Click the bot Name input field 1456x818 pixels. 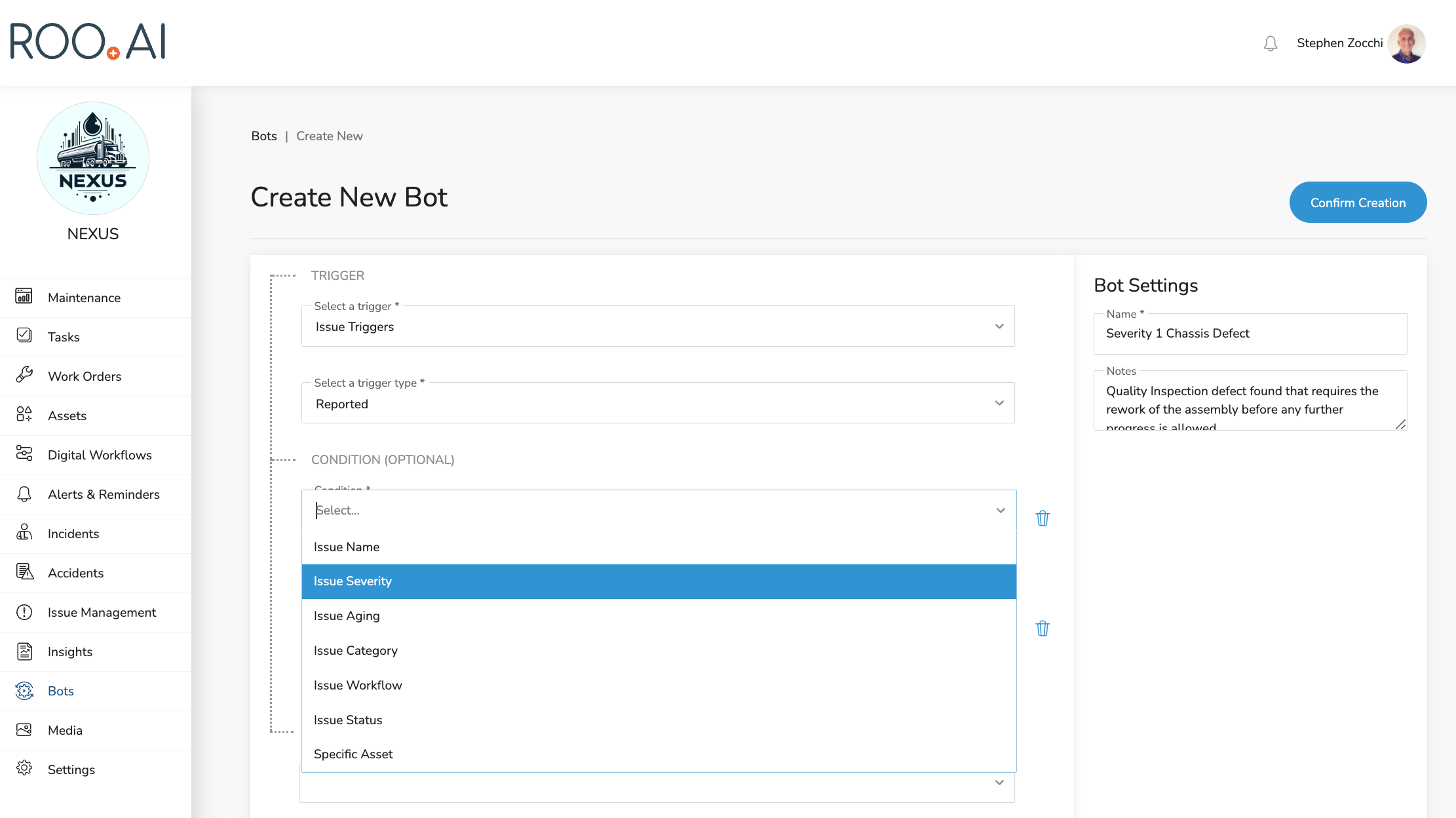point(1249,334)
